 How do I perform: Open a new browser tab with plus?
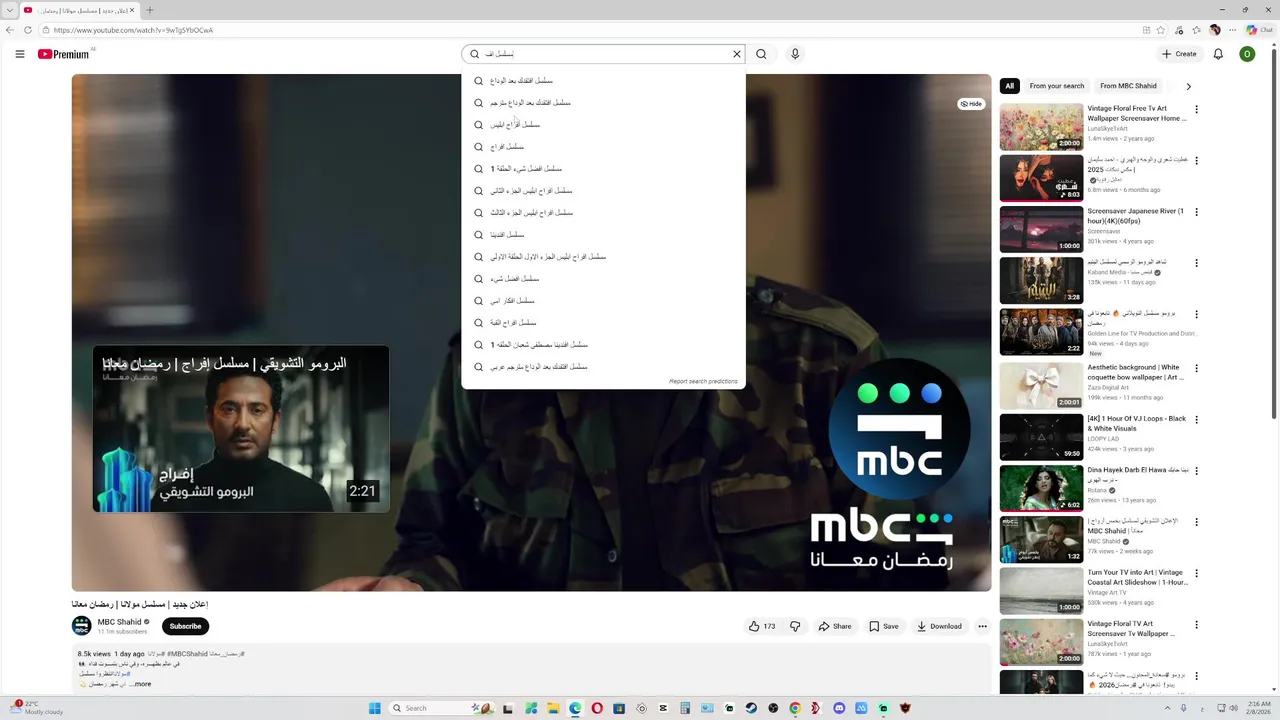[150, 10]
